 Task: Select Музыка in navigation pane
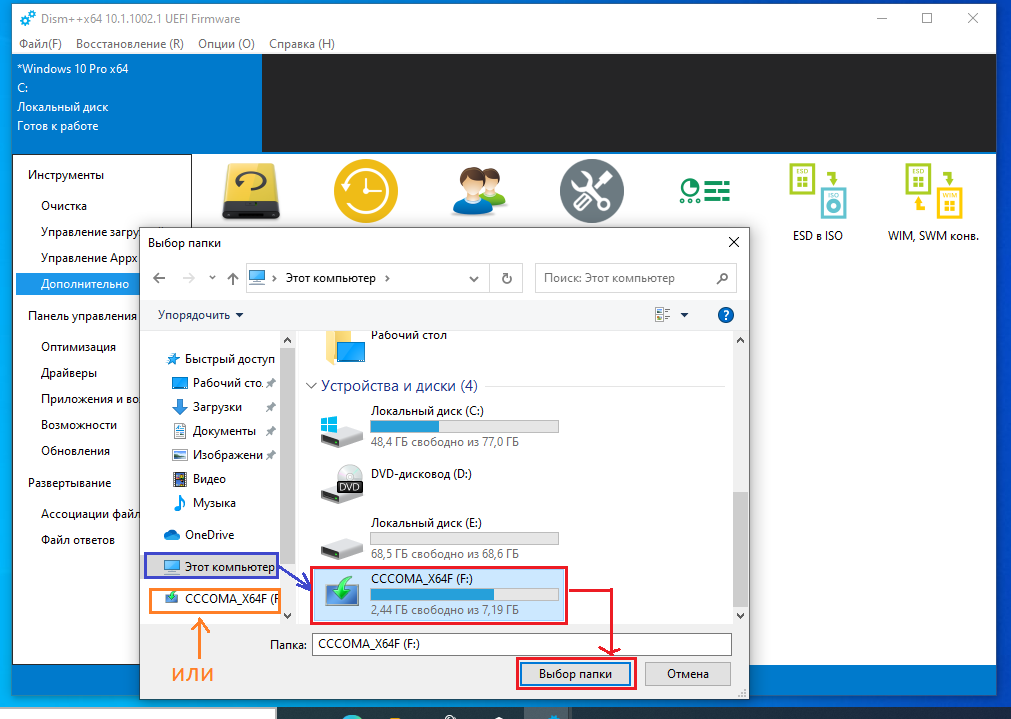point(214,502)
